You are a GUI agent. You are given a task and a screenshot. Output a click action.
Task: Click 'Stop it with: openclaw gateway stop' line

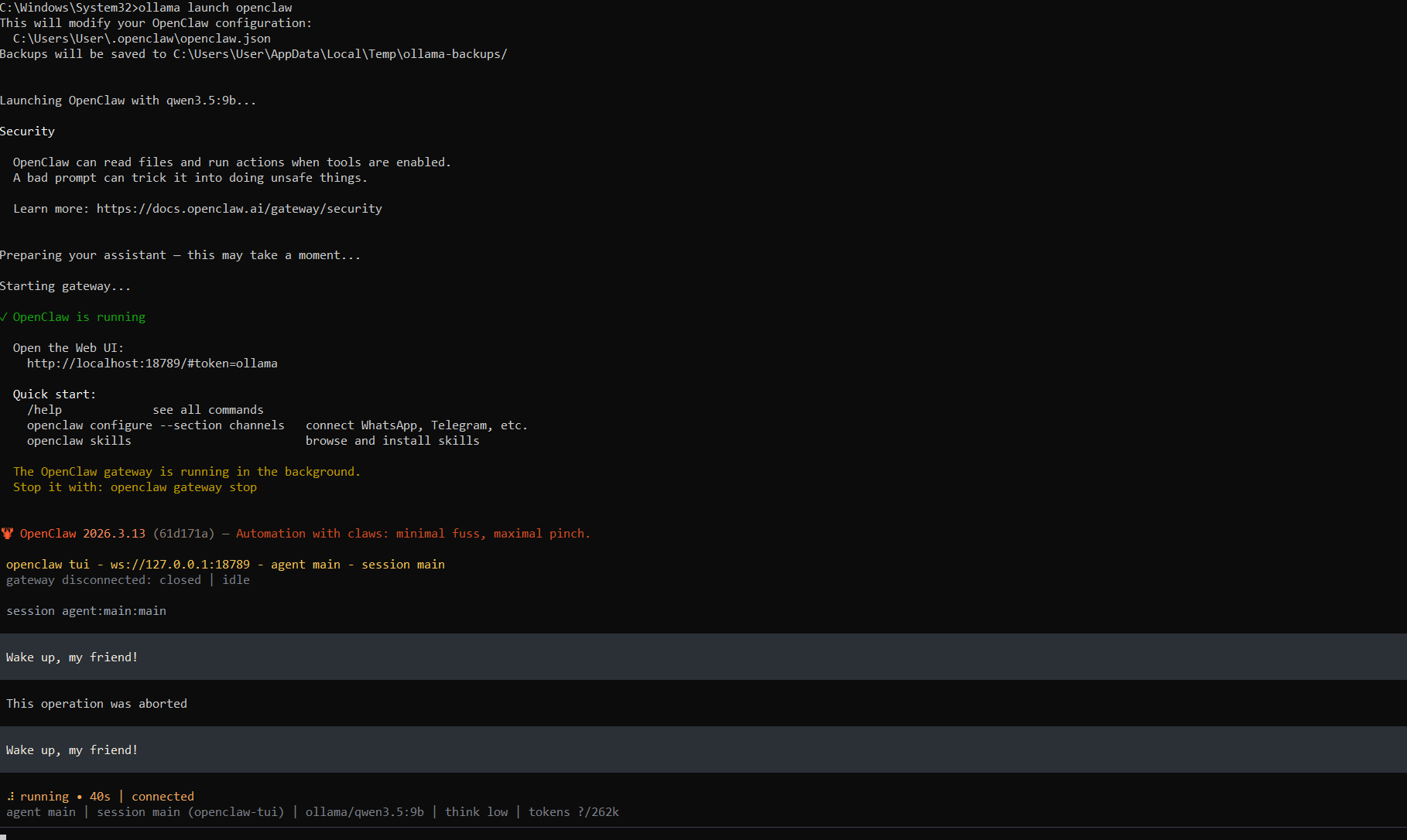tap(135, 487)
